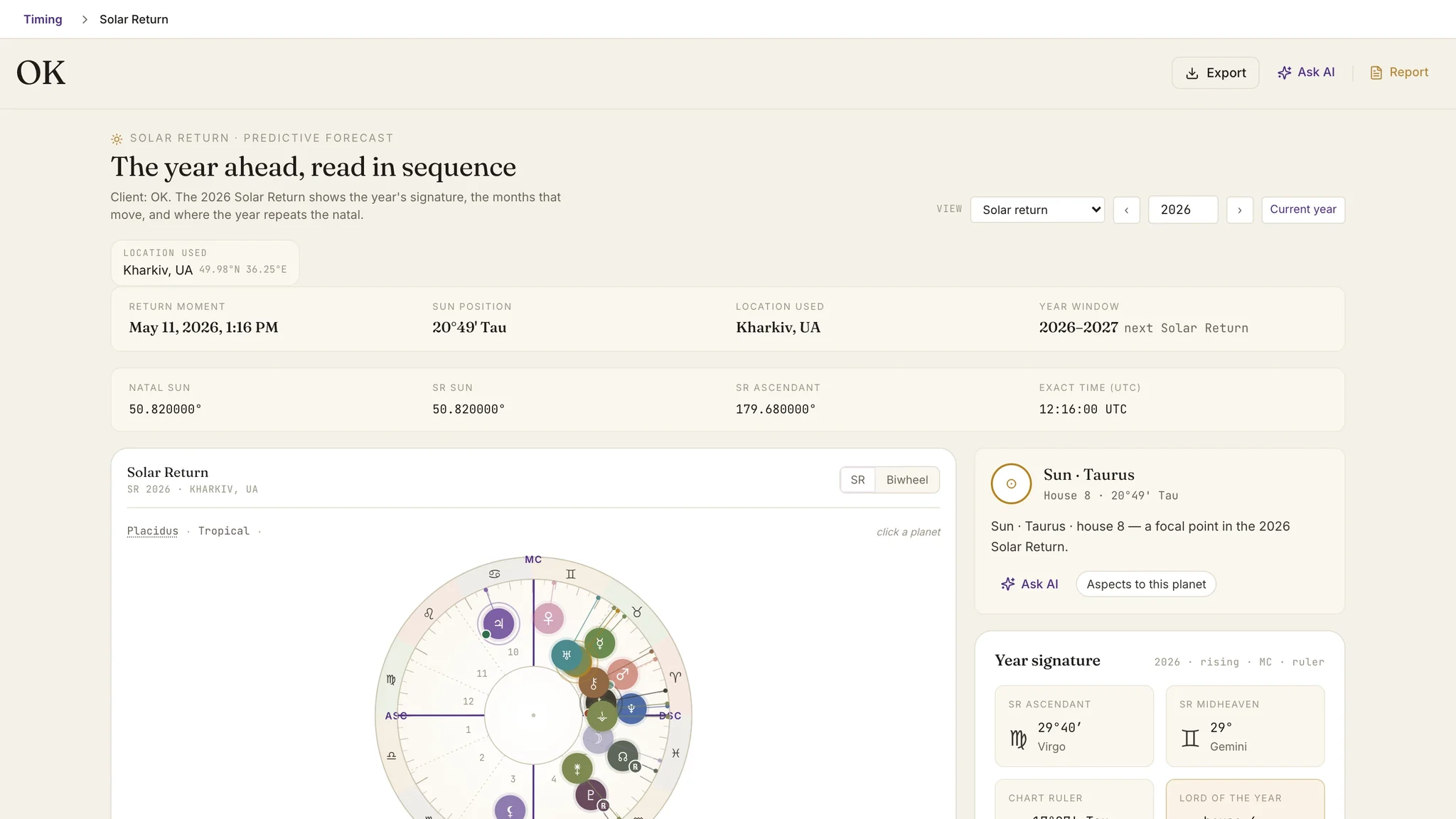This screenshot has height=819, width=1456.
Task: Click the Virgo glyph in SR Ascendant card
Action: [1019, 739]
